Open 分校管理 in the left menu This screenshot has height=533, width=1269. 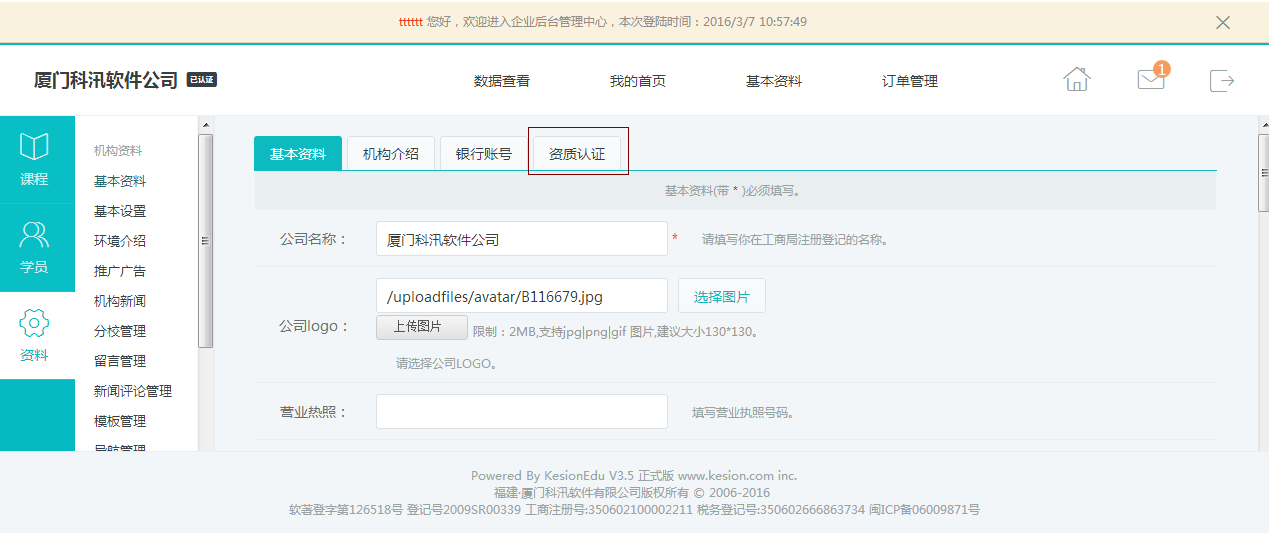click(x=120, y=331)
